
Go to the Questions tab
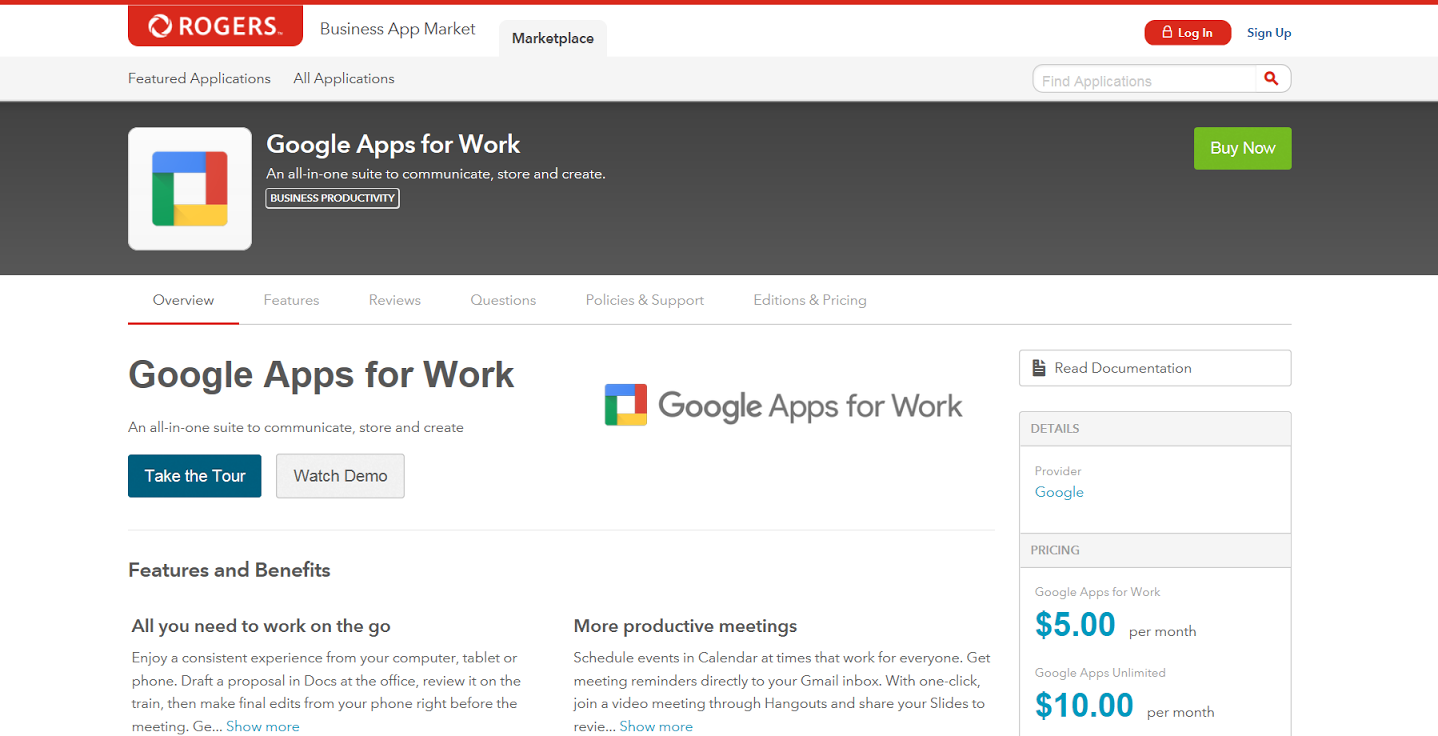pos(503,299)
